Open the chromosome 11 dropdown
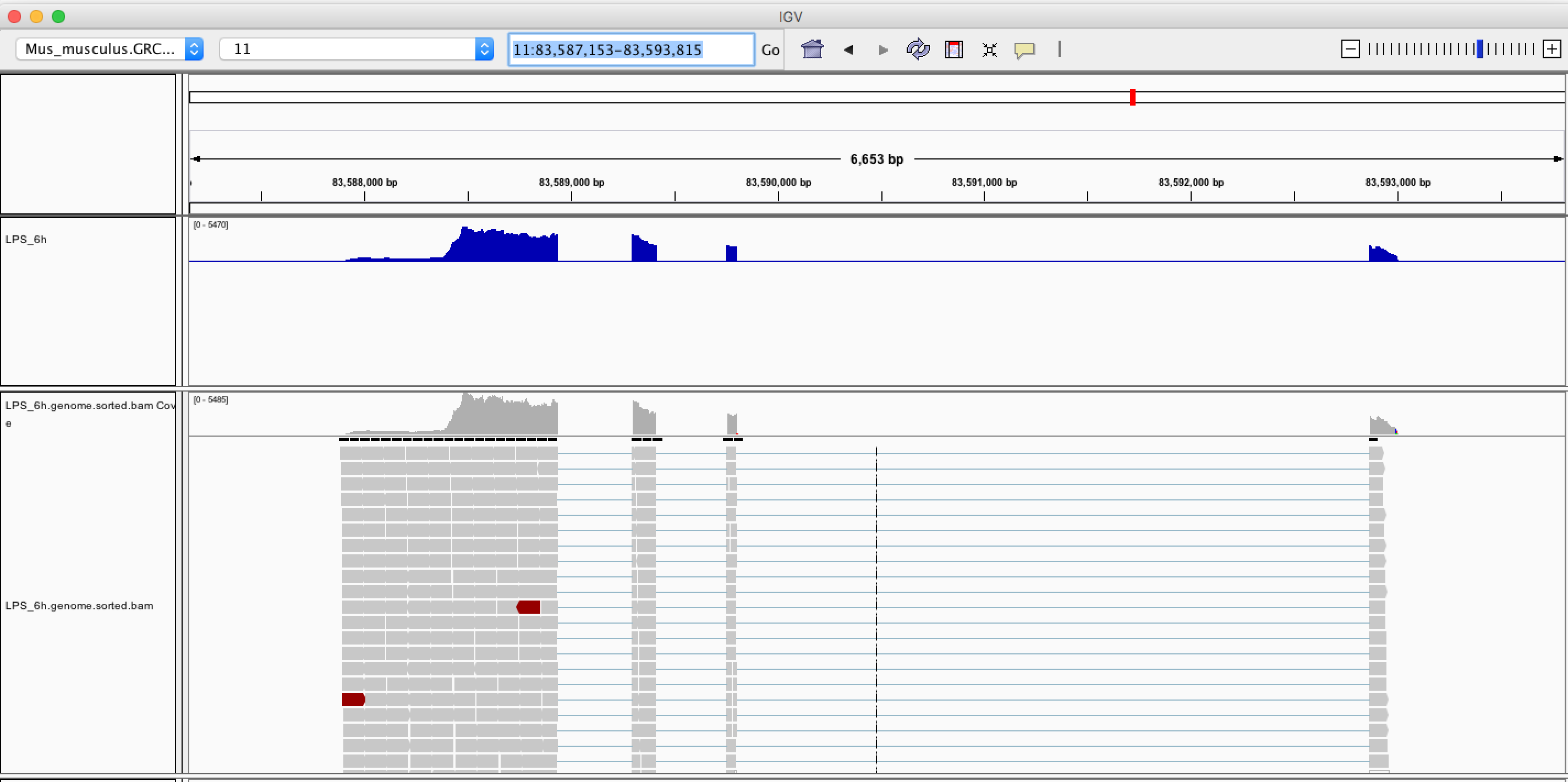Viewport: 1568px width, 782px height. 356,49
